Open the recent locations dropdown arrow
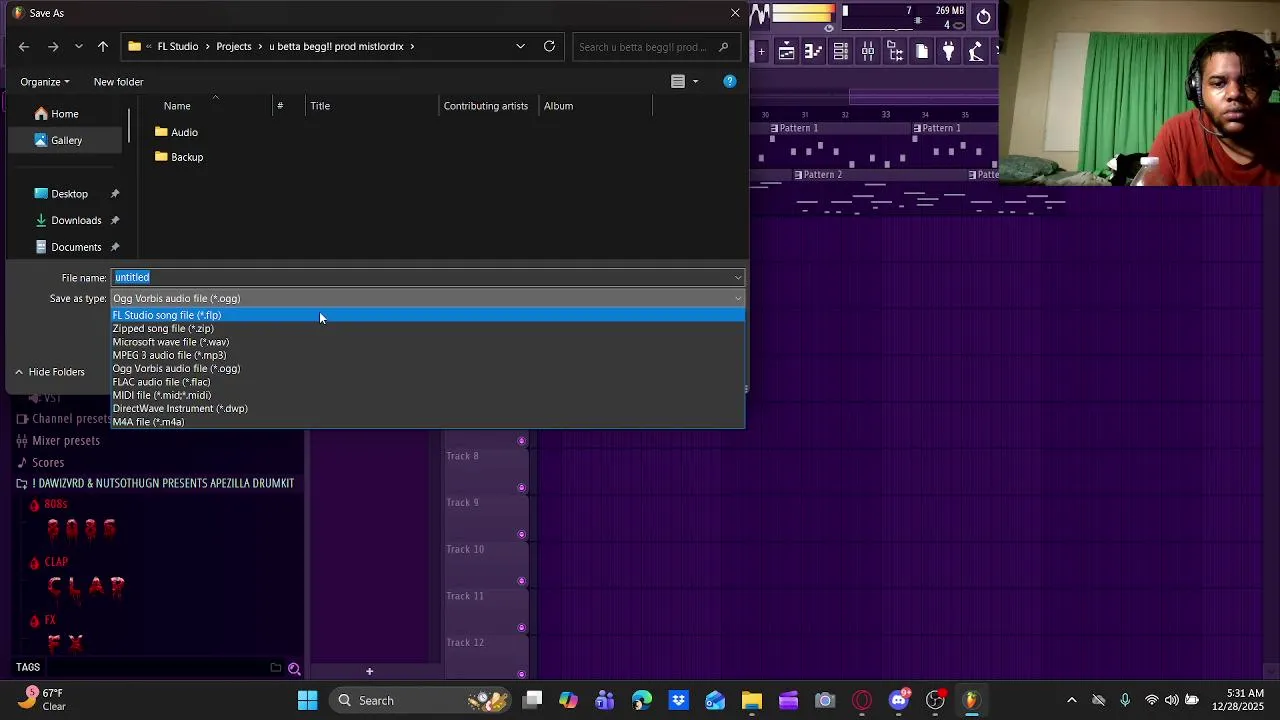The width and height of the screenshot is (1280, 720). click(78, 46)
